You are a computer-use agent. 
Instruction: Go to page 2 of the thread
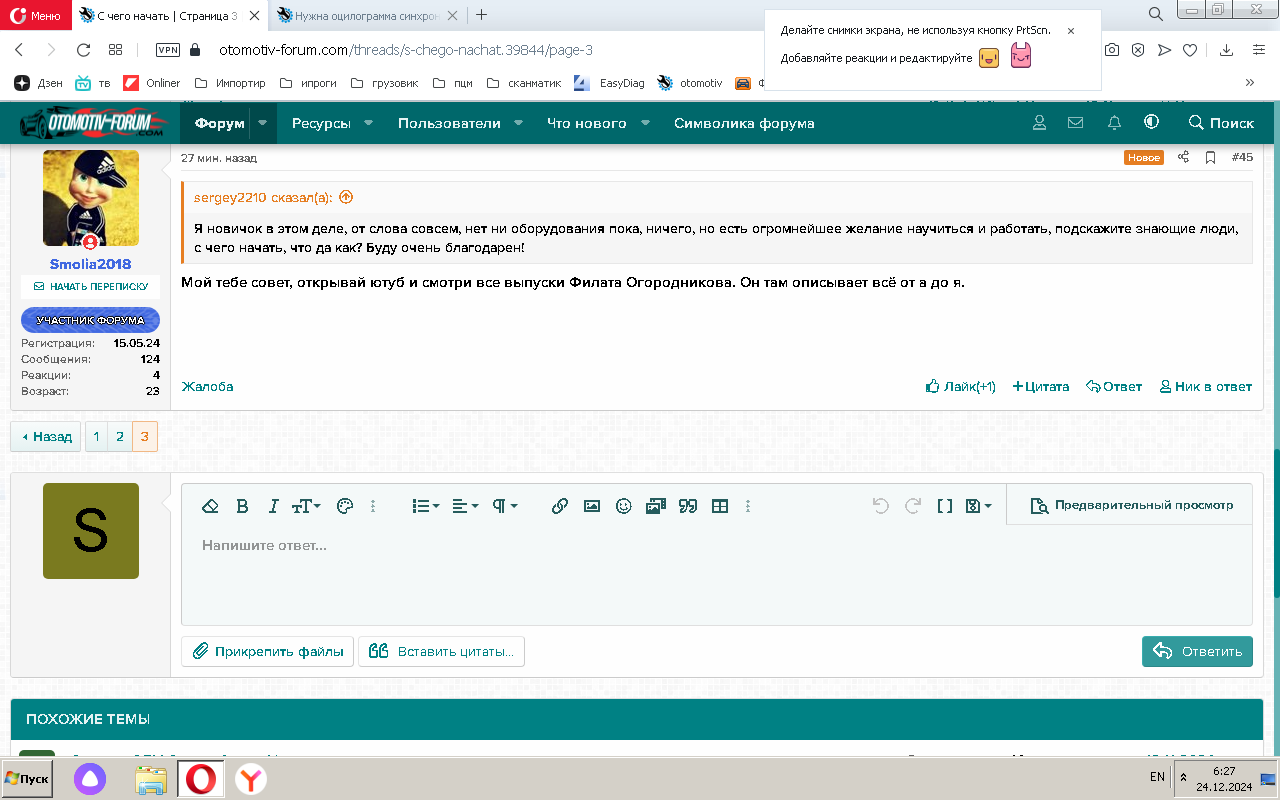[120, 437]
